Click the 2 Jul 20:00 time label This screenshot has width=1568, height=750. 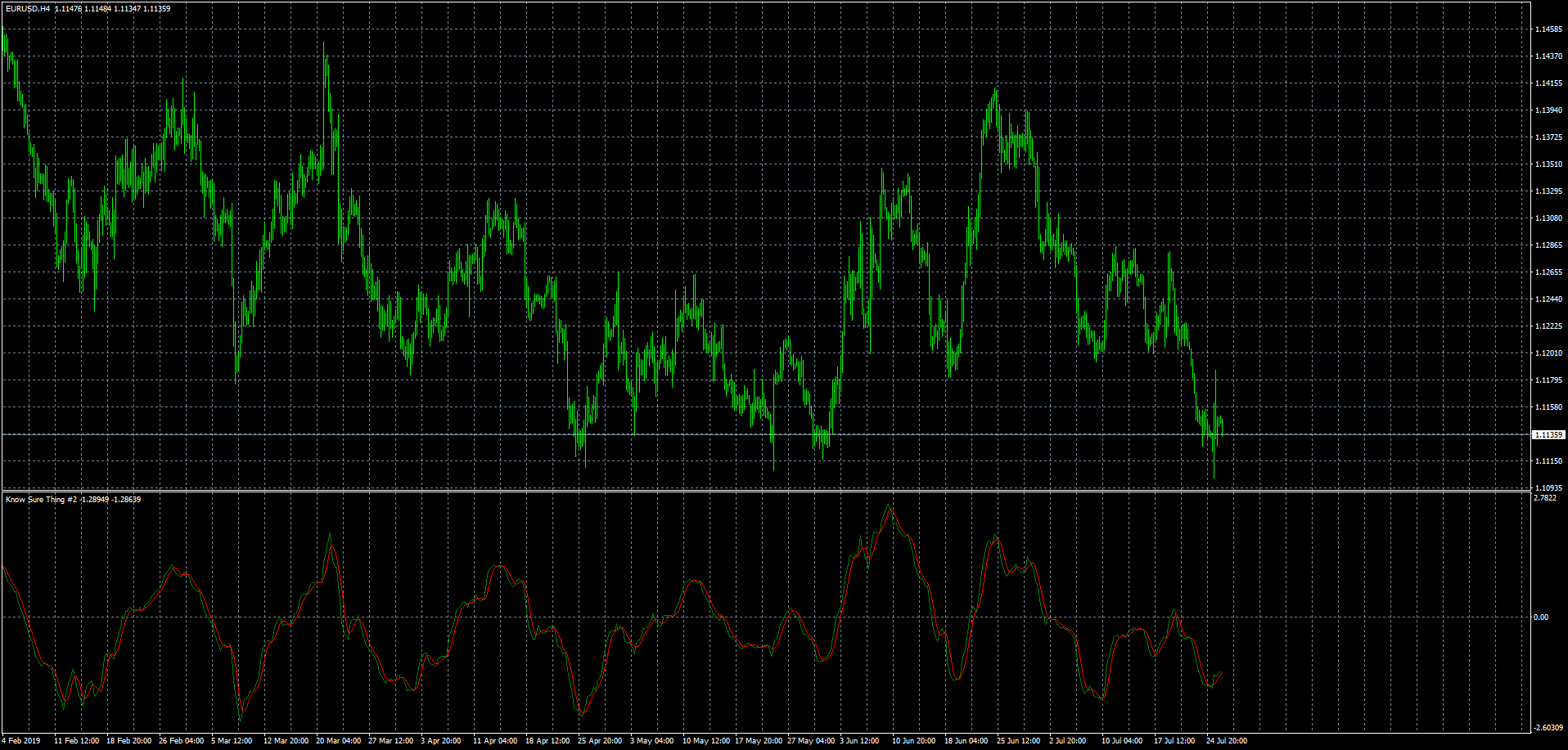[x=1068, y=741]
